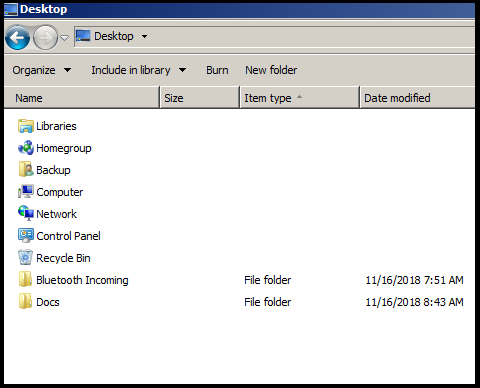Viewport: 480px width, 388px height.
Task: Click the Back navigation arrow button
Action: [18, 38]
